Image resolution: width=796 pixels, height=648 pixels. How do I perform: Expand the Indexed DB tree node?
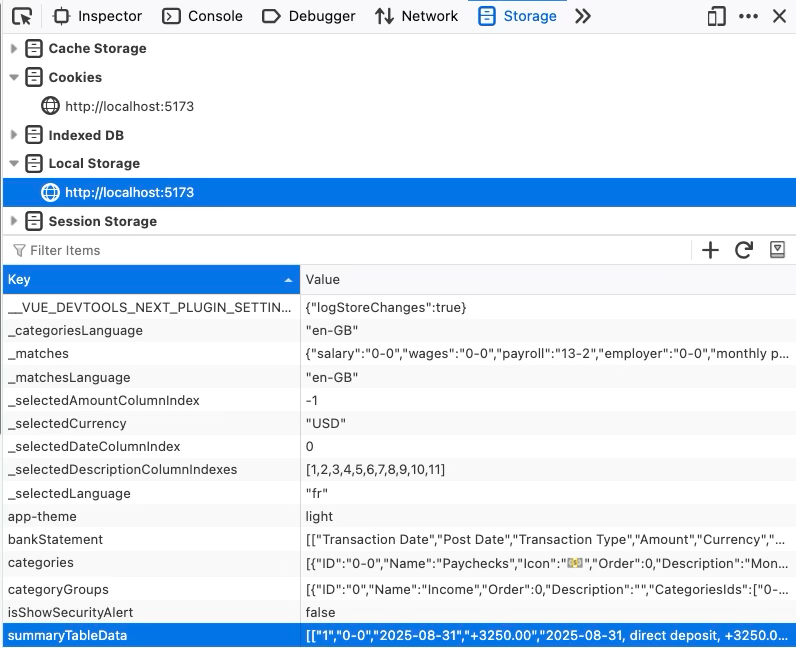14,135
